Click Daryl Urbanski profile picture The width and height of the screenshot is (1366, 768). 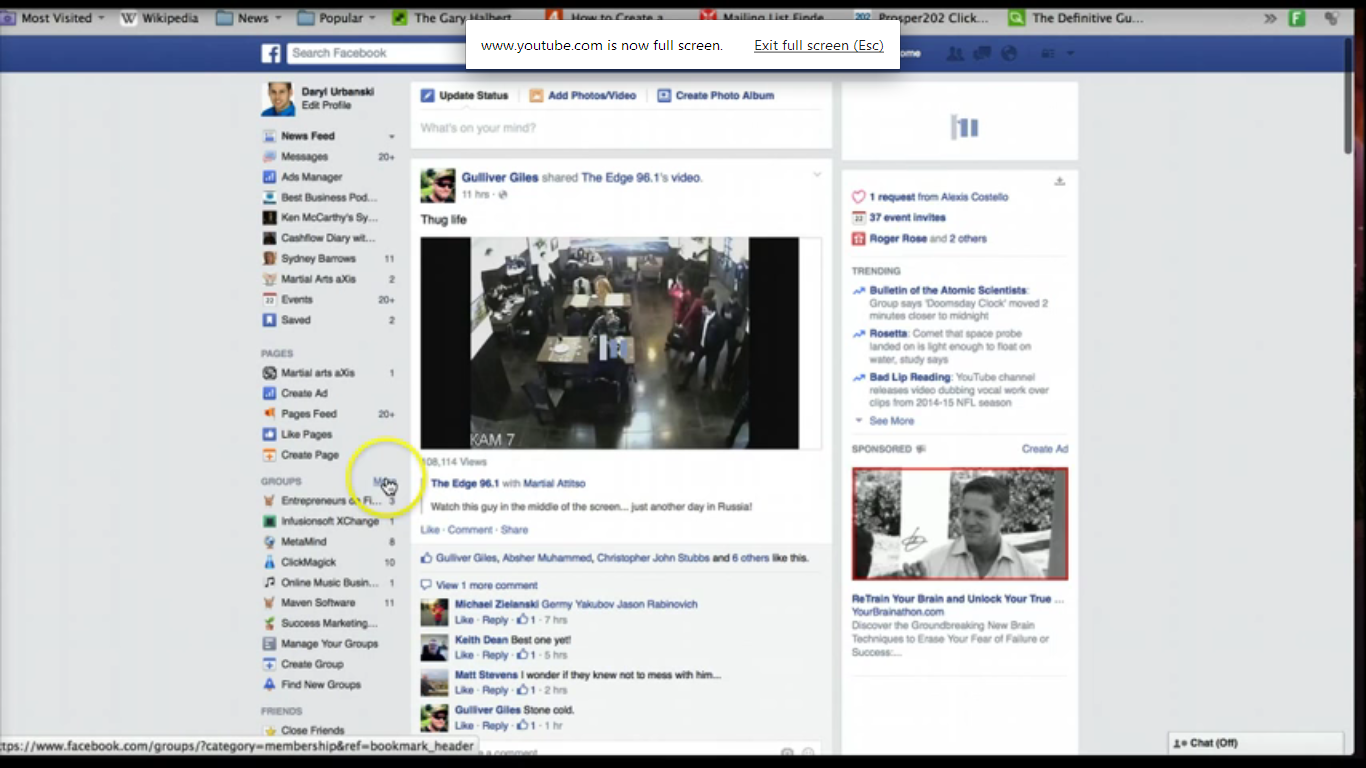pos(278,98)
